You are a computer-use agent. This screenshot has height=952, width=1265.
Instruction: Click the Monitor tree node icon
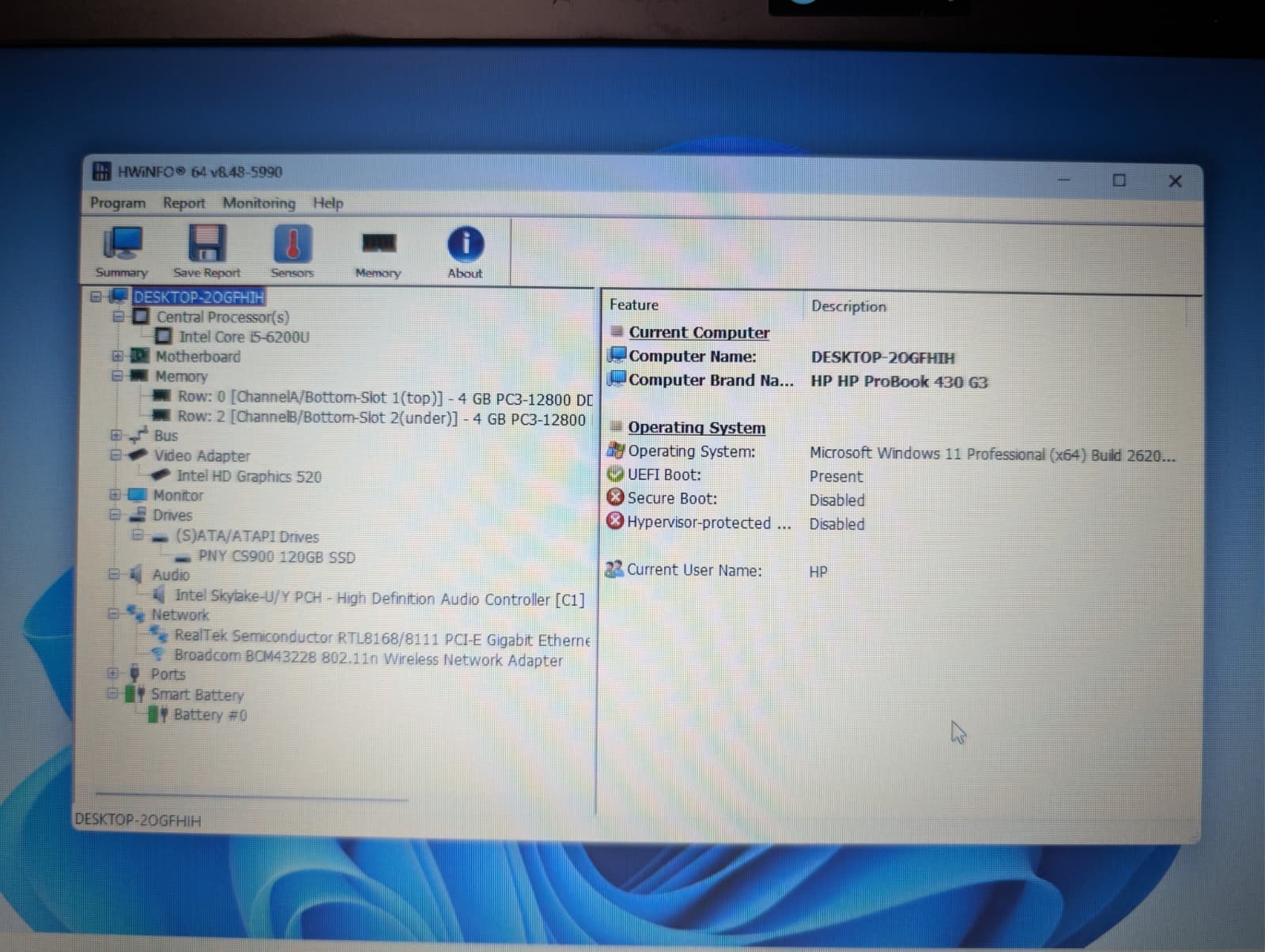point(138,495)
